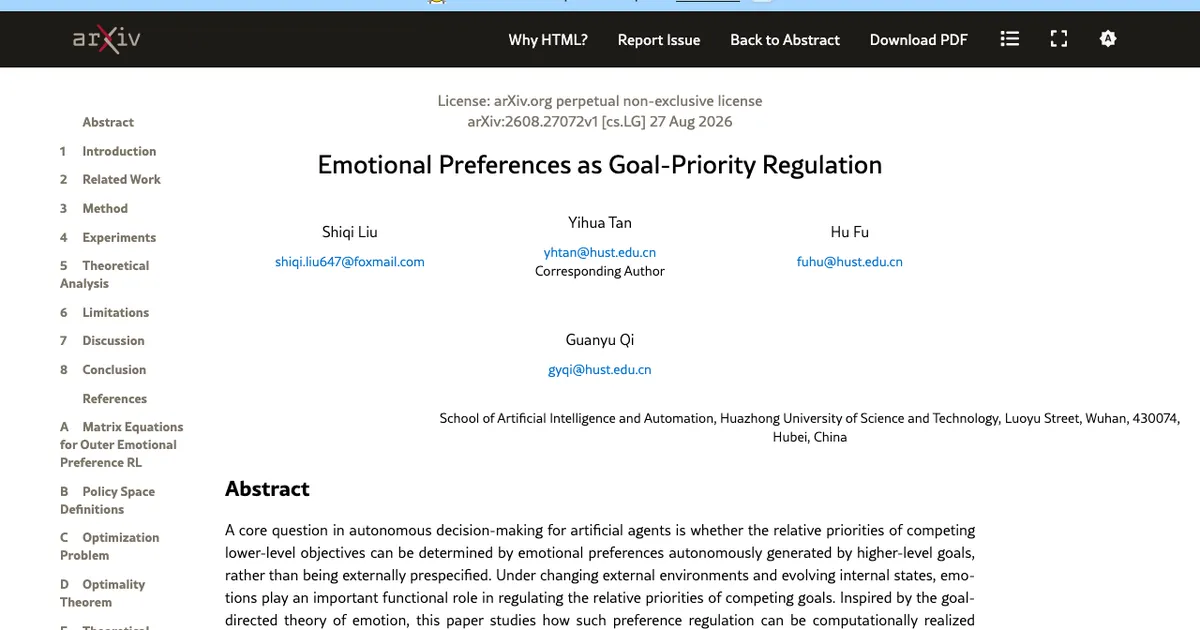Email shiqi.liu647@foxmail.com link

coord(350,262)
